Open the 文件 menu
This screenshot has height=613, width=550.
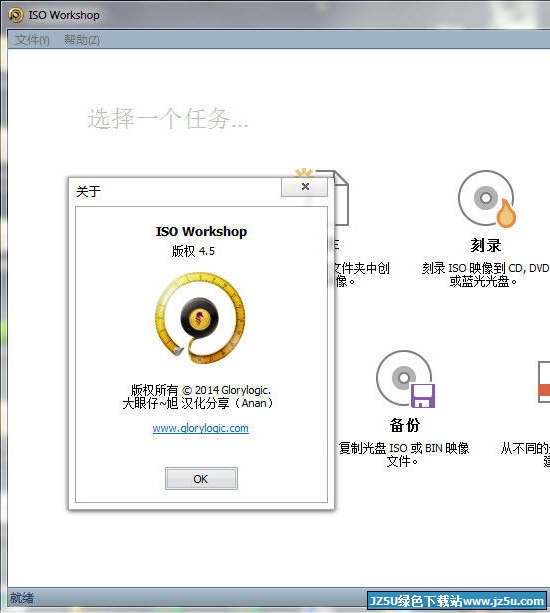[32, 39]
